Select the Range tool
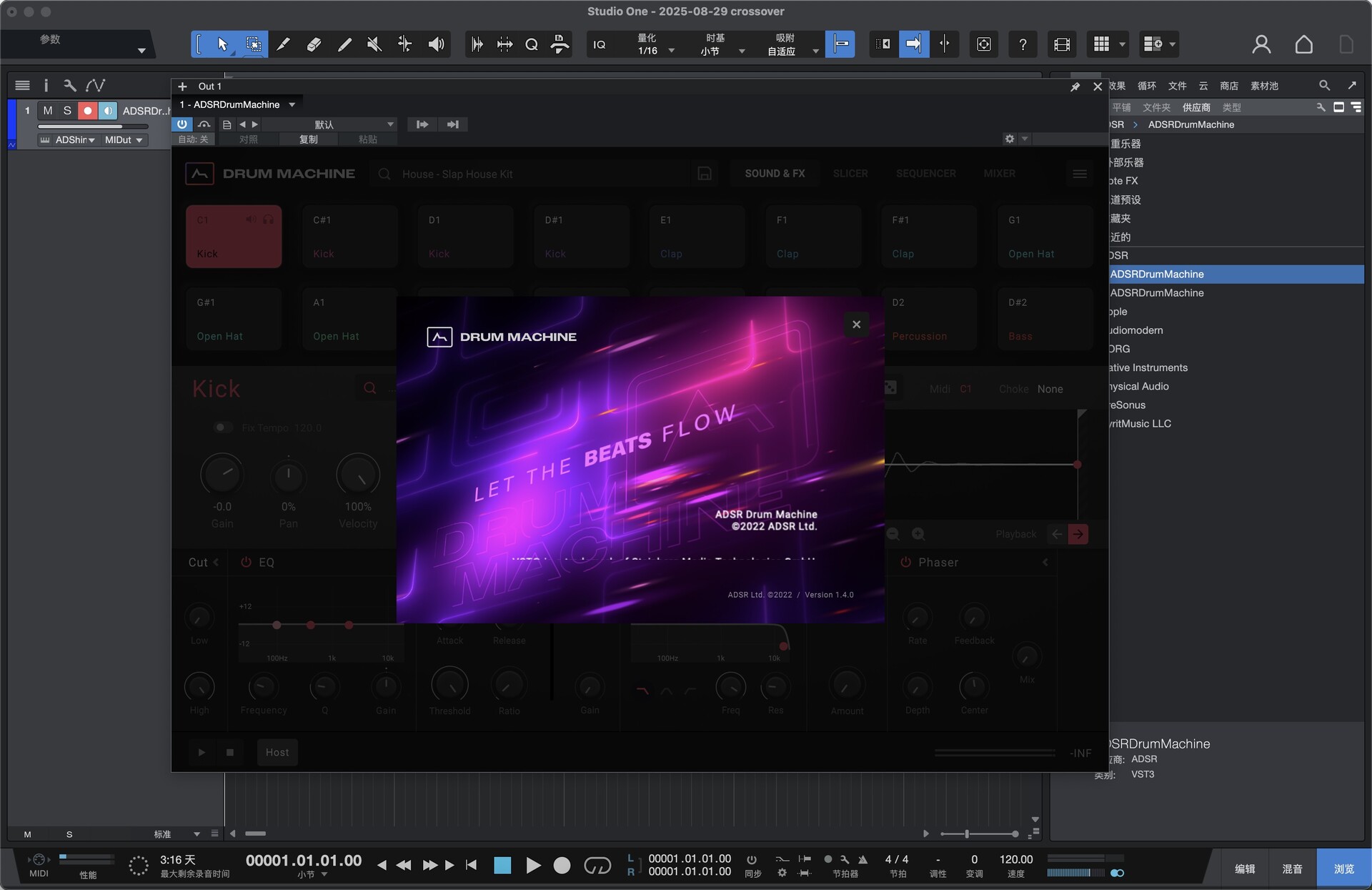 click(x=253, y=44)
